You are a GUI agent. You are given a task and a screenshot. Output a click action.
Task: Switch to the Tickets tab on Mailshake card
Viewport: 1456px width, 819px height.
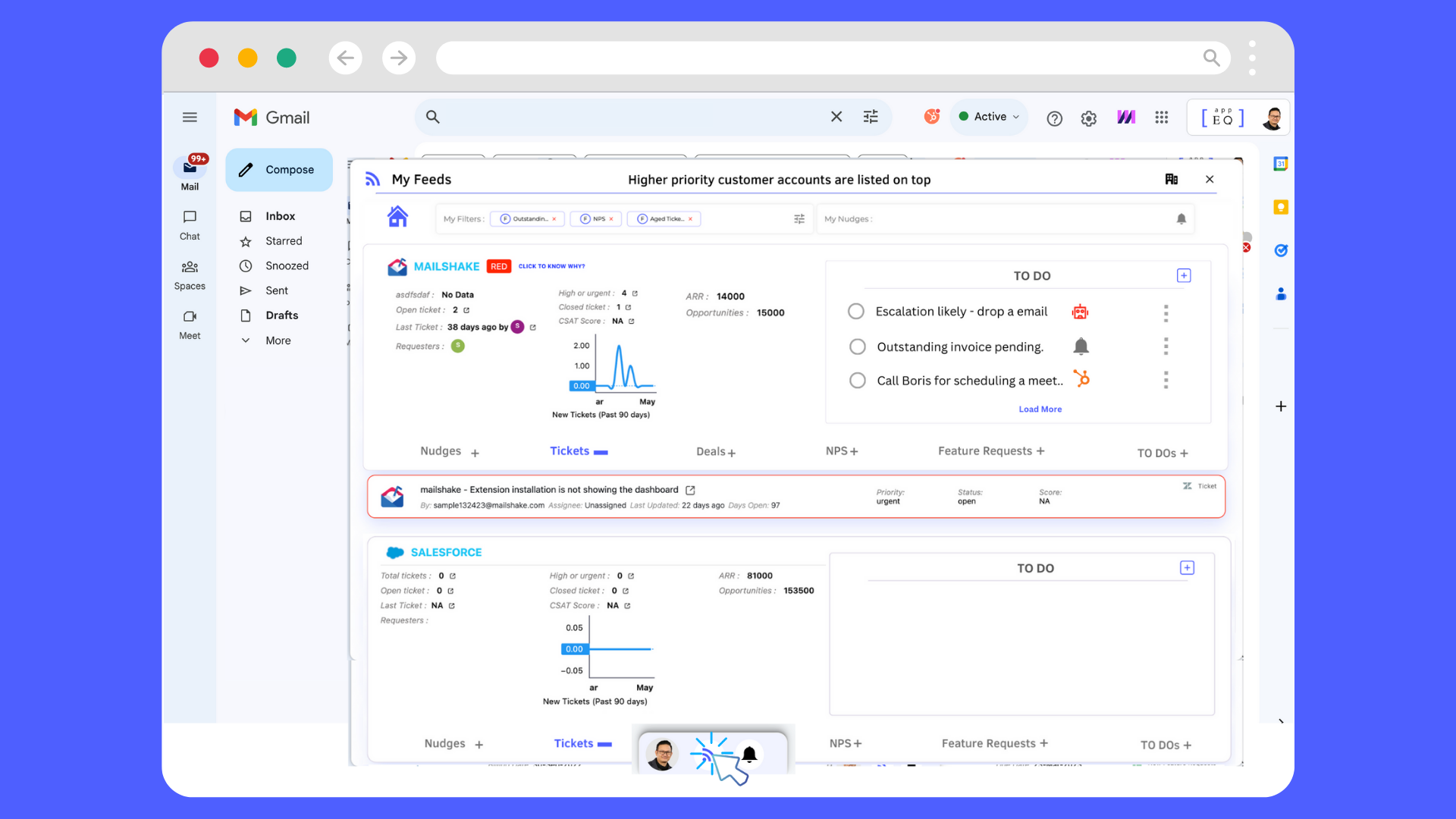pos(570,450)
